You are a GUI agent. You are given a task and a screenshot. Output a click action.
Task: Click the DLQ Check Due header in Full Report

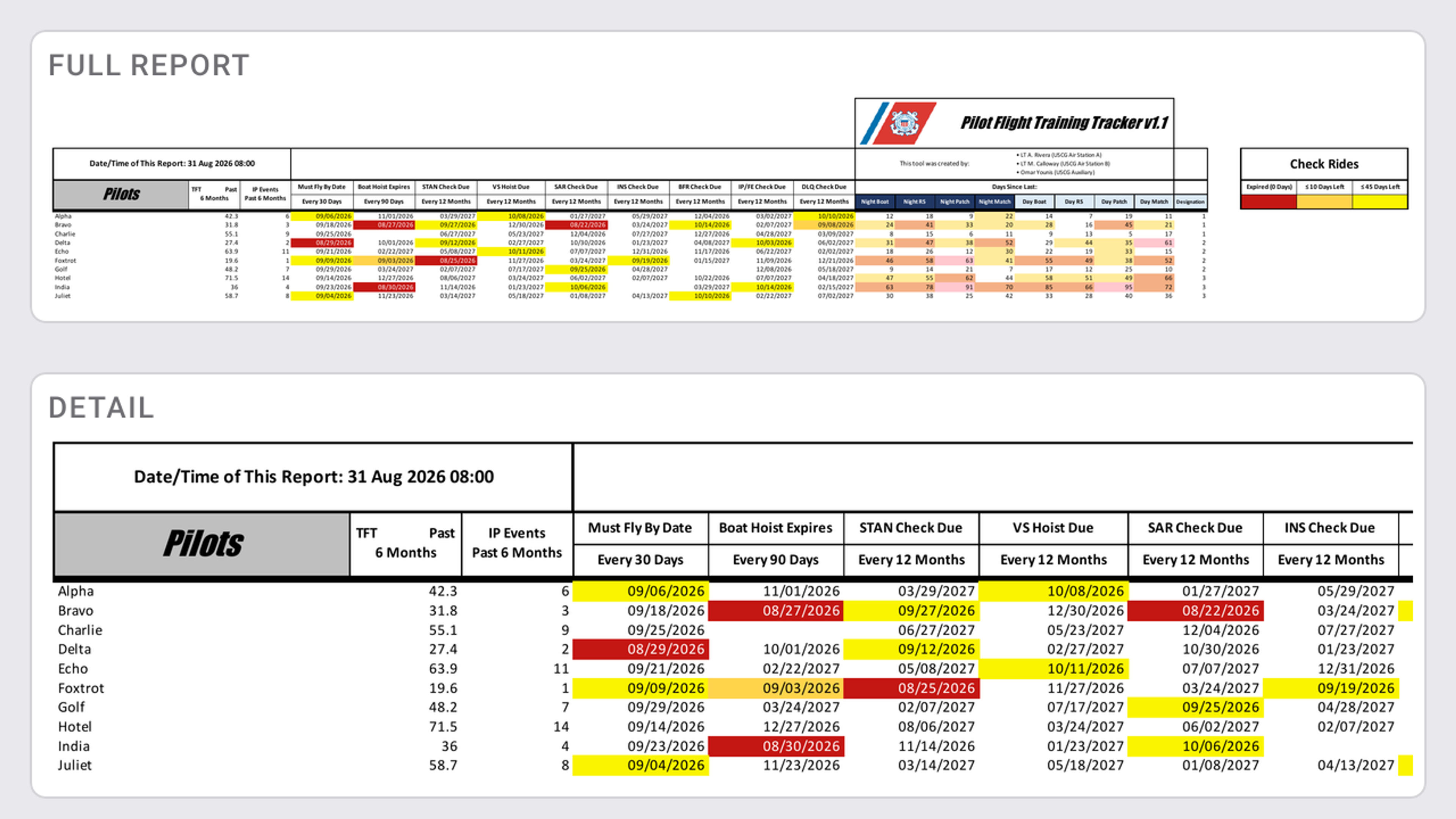(824, 187)
